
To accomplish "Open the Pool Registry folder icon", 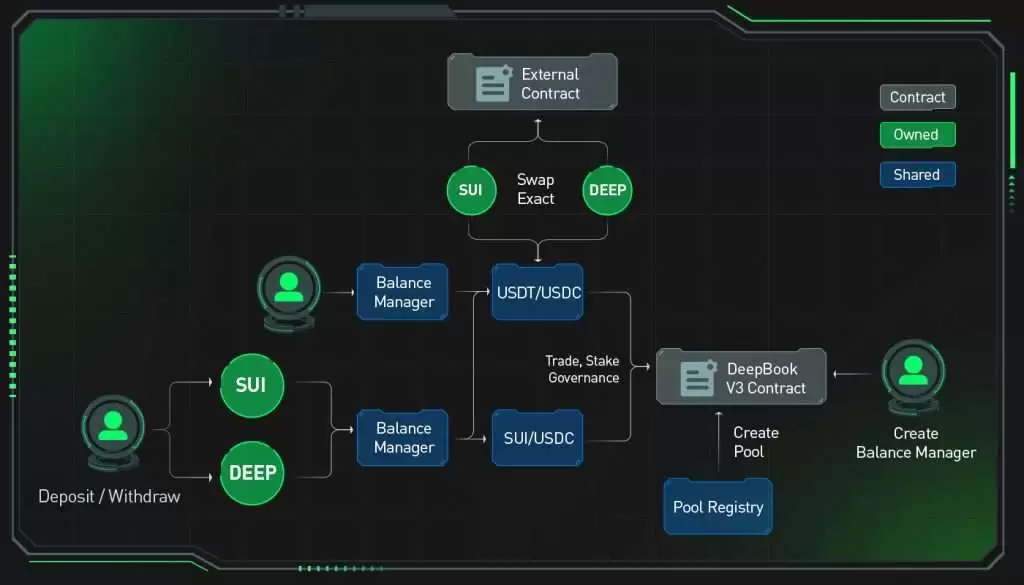I will point(717,506).
